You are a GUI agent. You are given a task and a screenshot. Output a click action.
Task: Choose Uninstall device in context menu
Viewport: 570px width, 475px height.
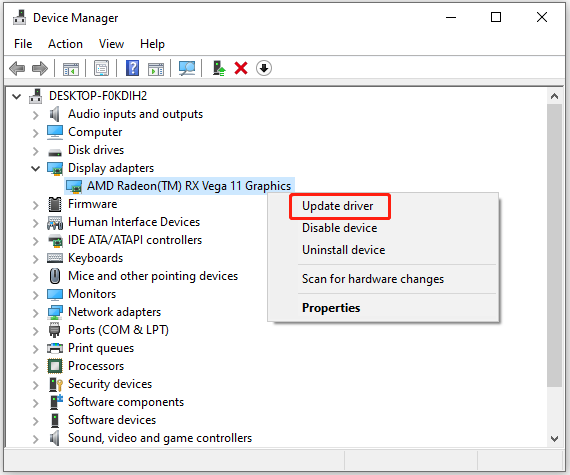click(x=344, y=250)
